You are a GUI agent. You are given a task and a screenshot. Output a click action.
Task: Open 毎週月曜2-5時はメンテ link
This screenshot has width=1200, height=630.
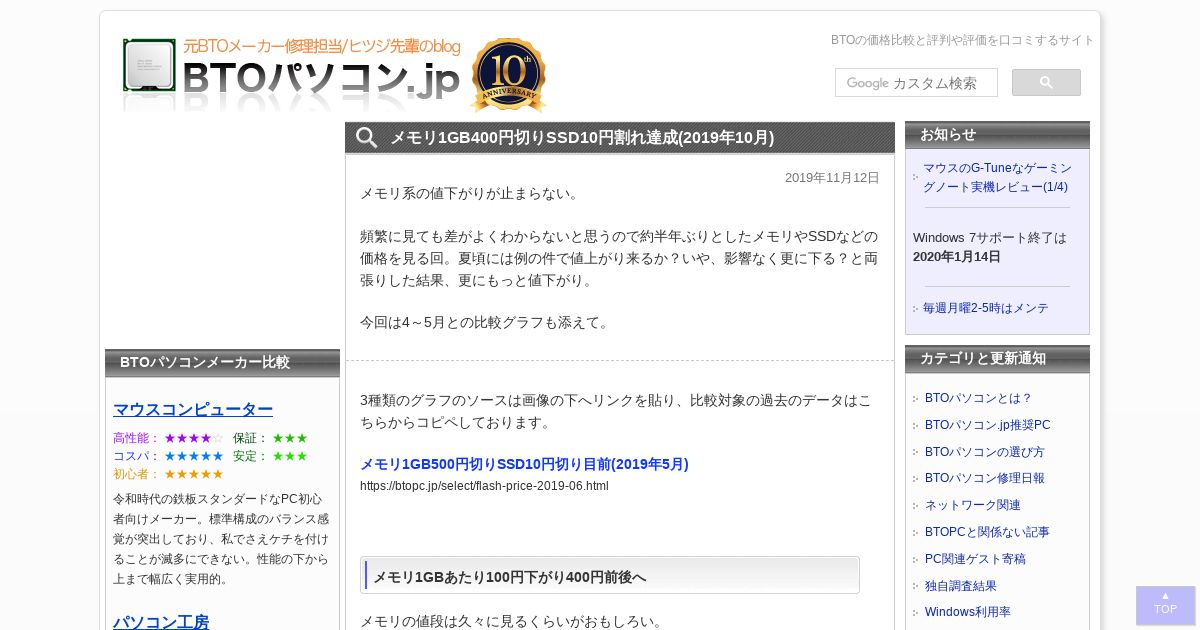pos(986,308)
